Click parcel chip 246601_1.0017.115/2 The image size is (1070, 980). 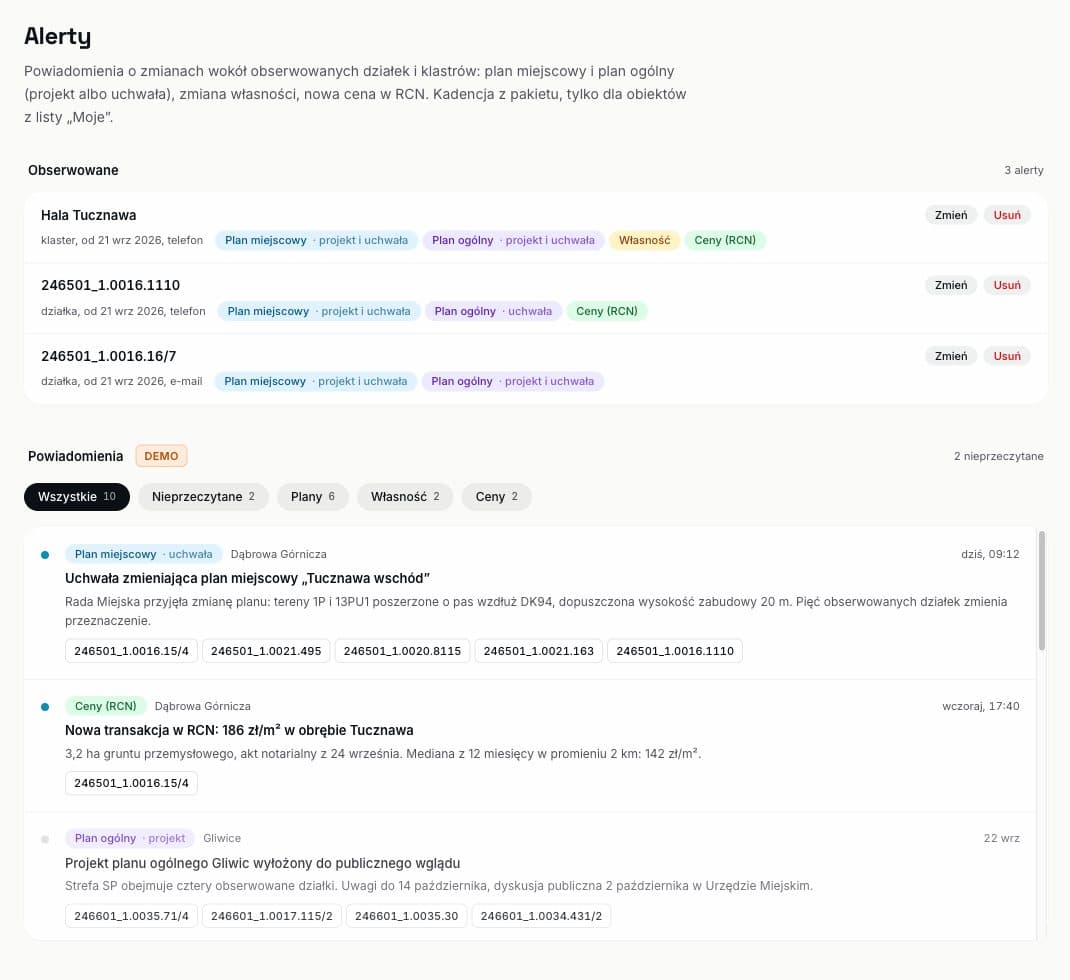pos(272,916)
